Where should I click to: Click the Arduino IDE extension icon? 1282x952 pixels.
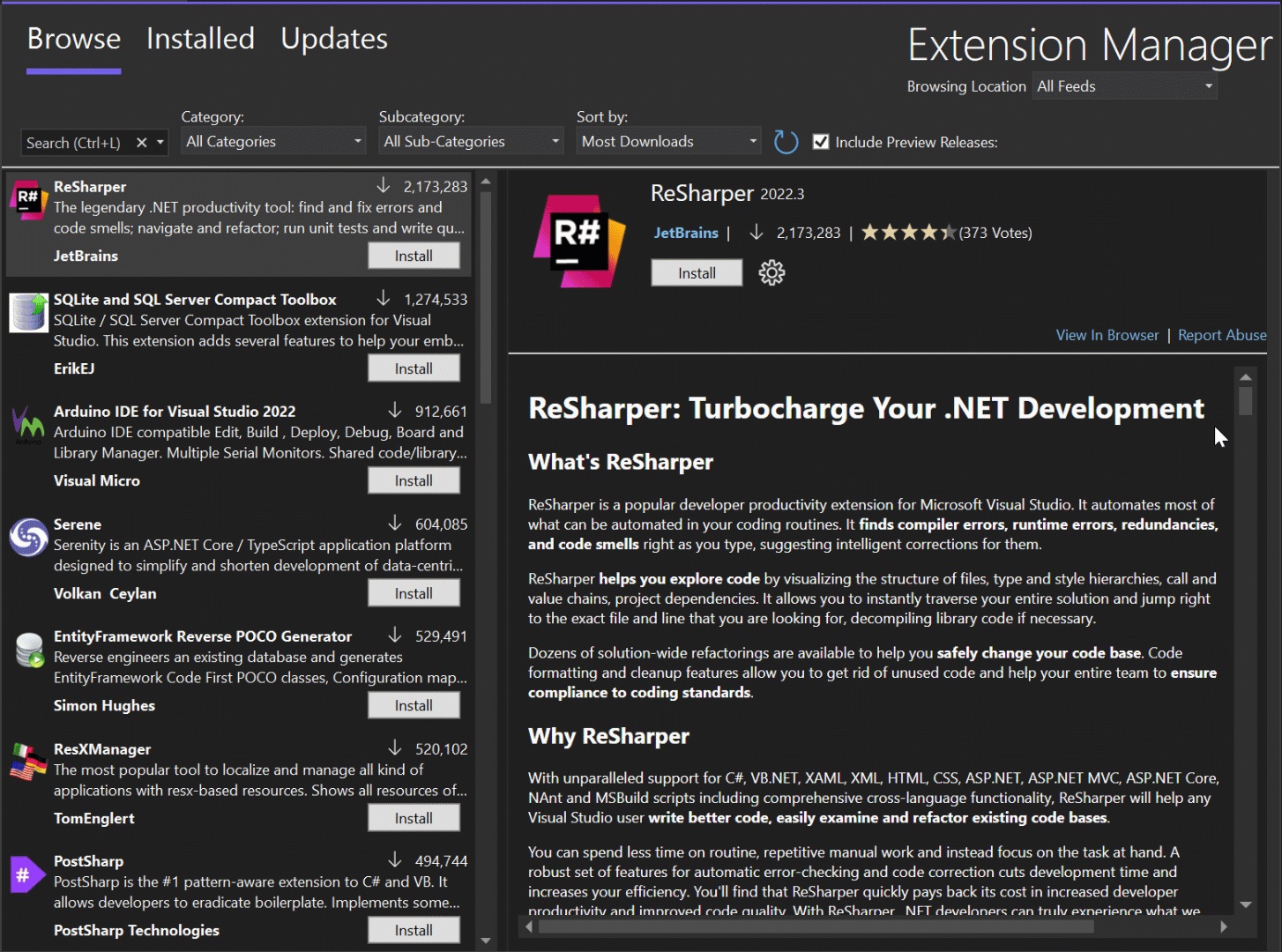tap(28, 425)
